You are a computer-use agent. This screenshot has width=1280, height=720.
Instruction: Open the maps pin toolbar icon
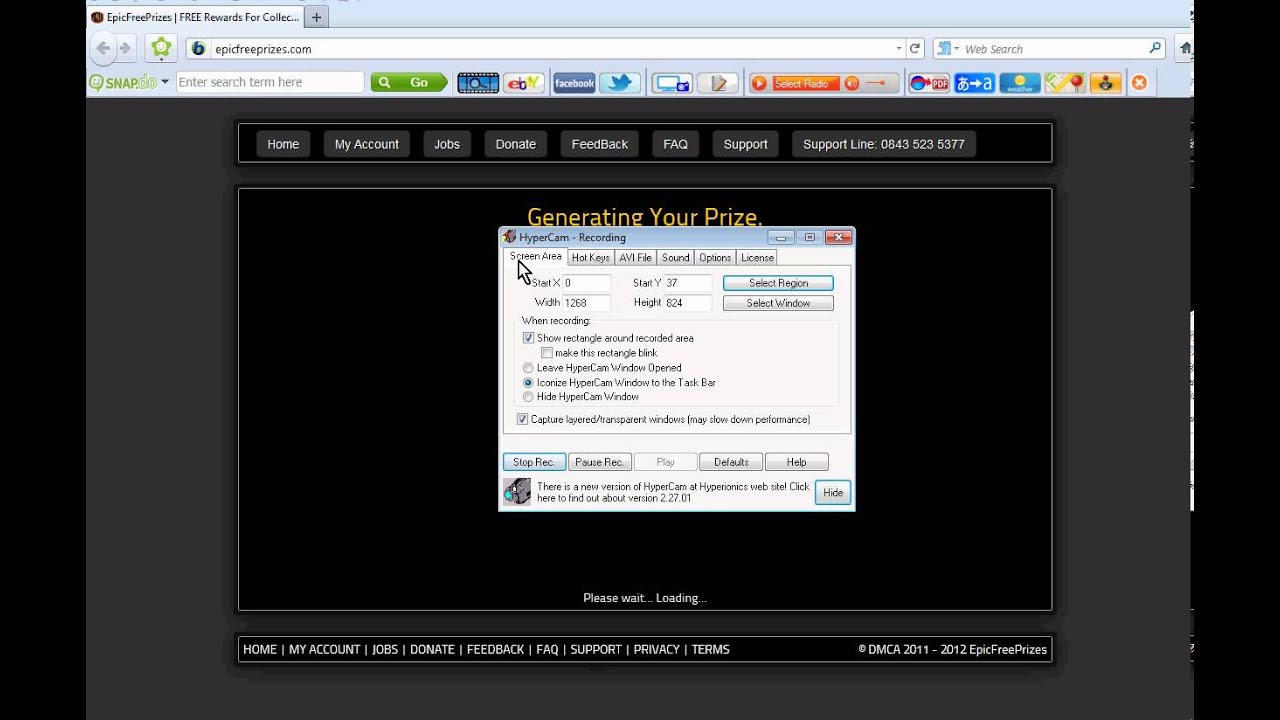coord(1065,83)
